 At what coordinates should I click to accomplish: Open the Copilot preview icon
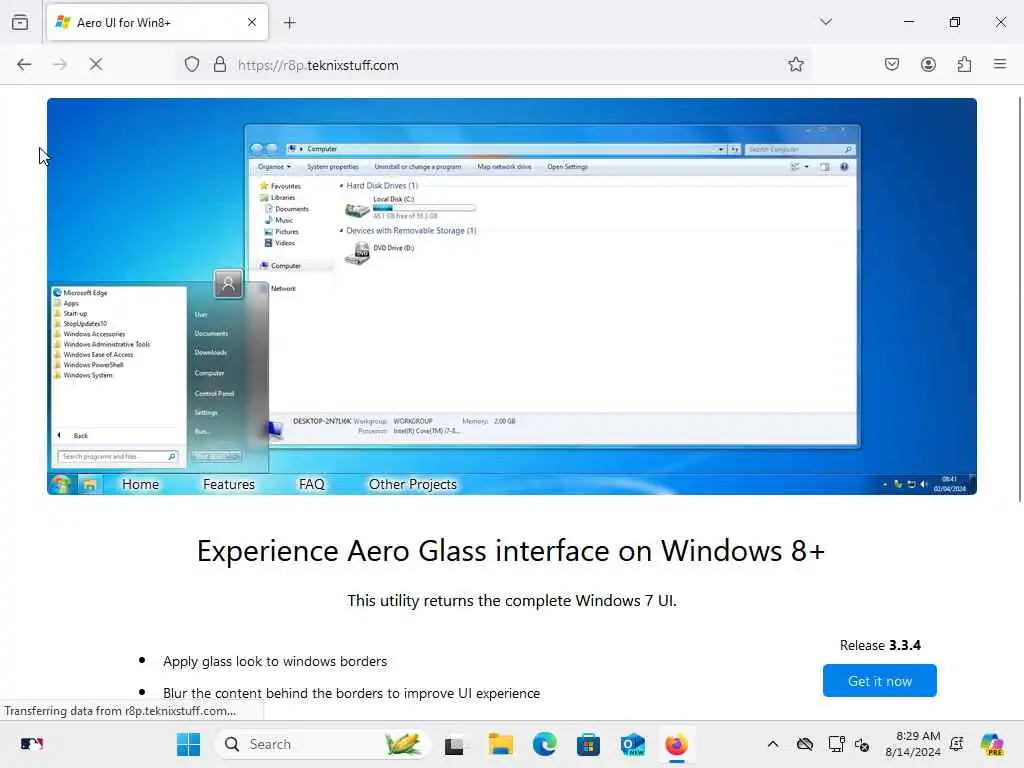[x=992, y=744]
